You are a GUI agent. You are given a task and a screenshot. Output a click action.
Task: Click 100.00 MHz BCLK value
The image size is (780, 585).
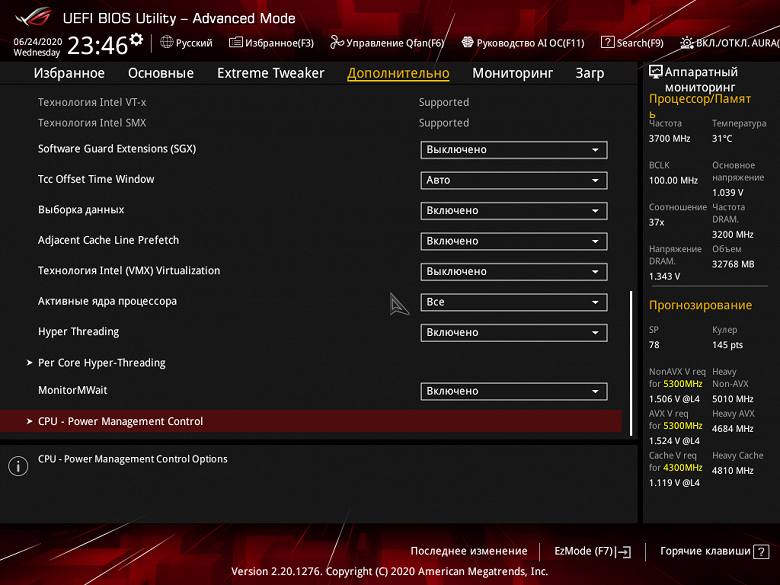click(x=673, y=181)
